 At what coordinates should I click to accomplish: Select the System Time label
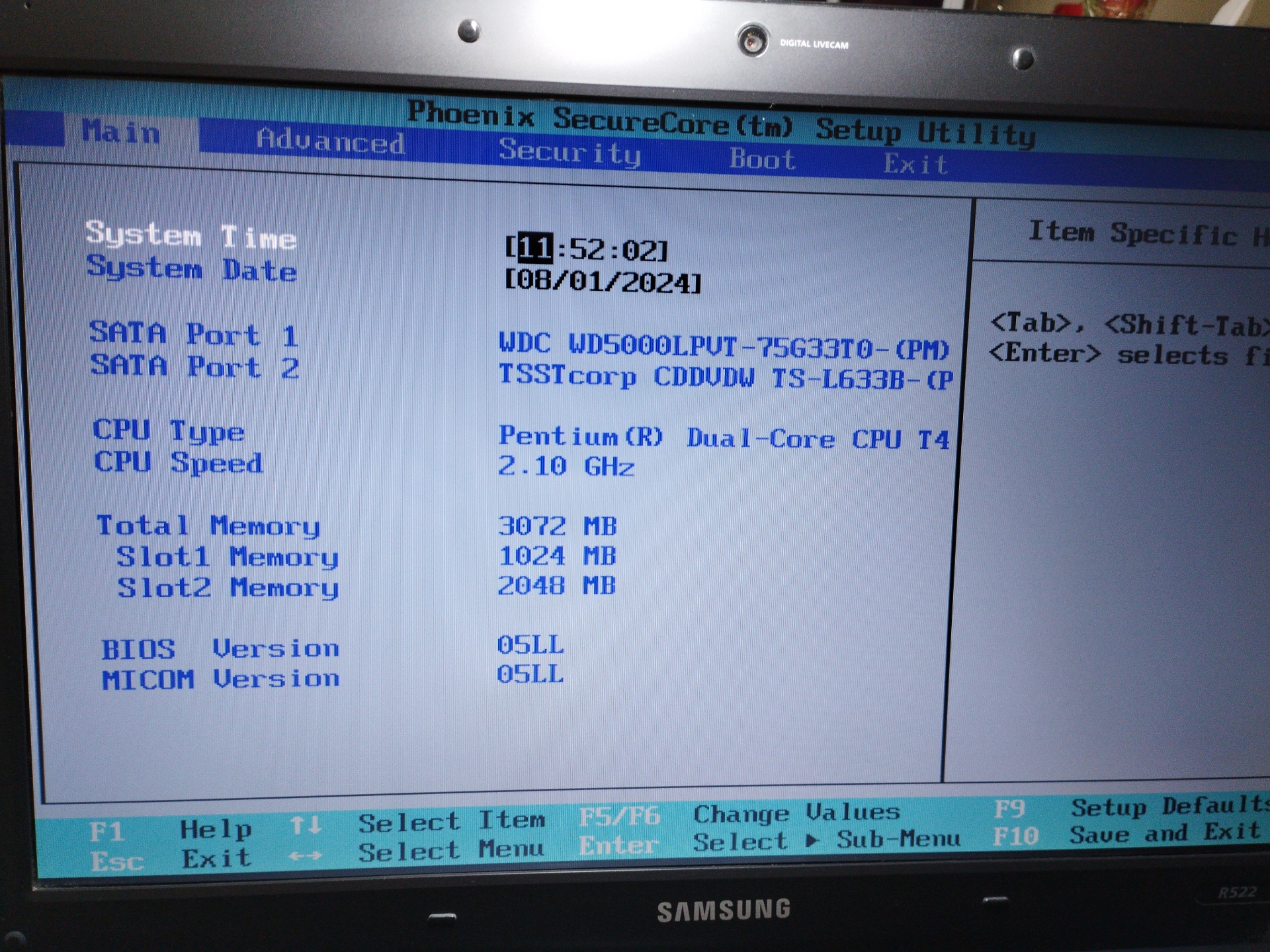tap(191, 235)
